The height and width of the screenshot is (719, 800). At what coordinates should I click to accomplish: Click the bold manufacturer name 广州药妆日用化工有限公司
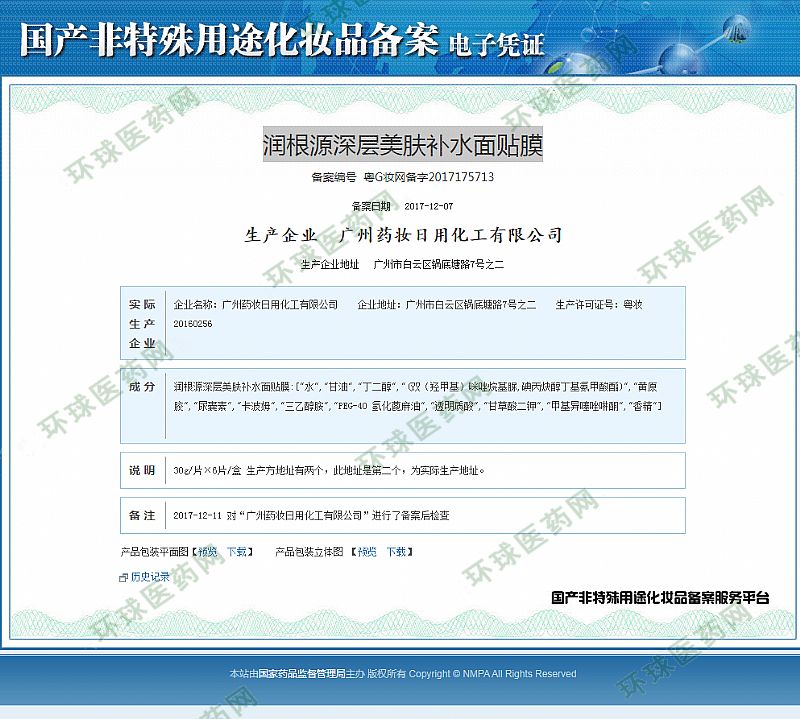451,235
